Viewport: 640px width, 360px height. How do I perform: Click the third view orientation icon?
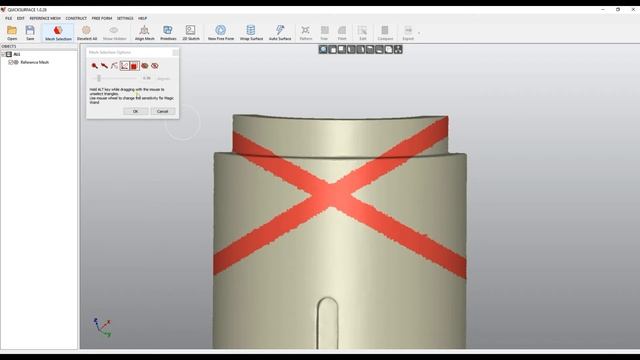point(342,49)
